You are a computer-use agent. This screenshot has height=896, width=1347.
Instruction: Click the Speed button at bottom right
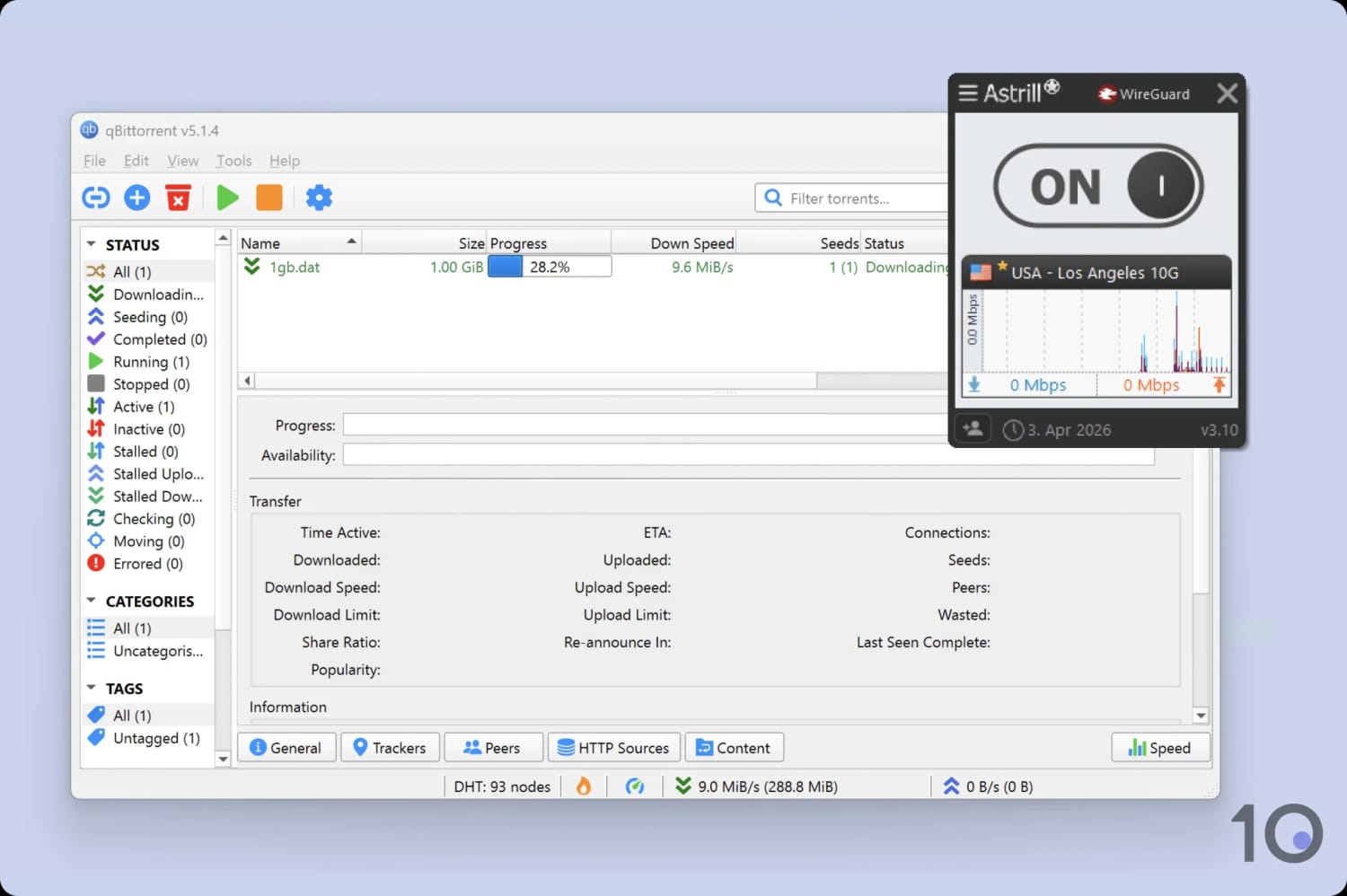(1160, 747)
